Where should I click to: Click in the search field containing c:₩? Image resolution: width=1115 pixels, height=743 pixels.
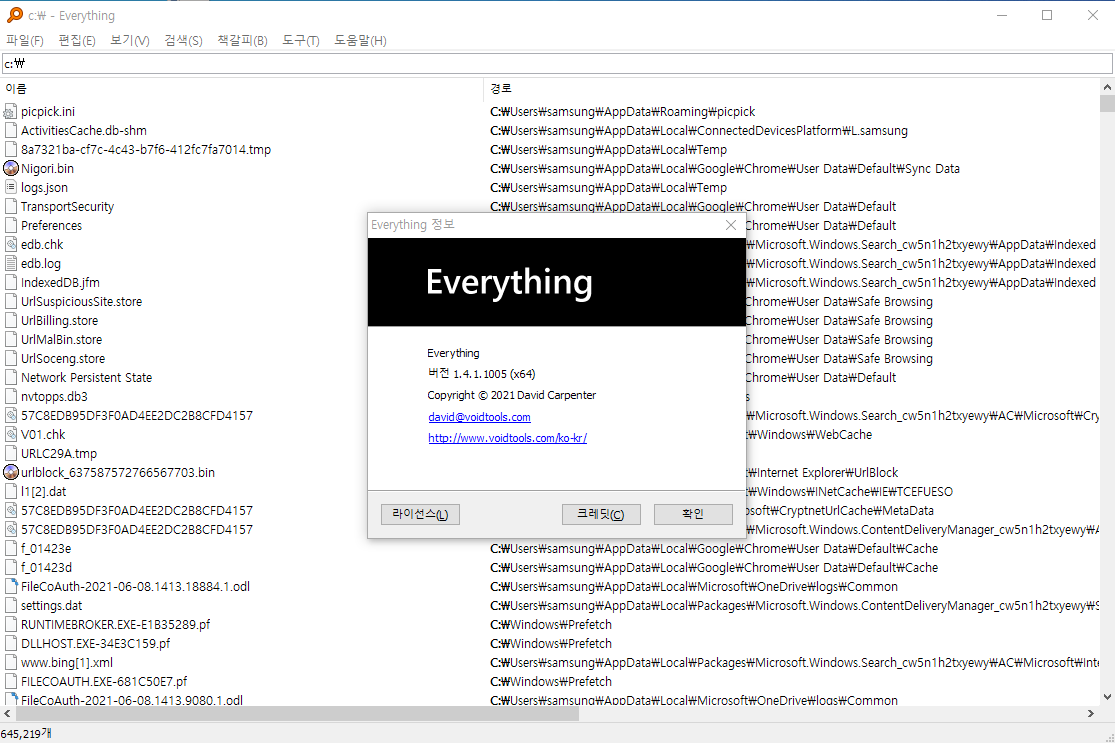(x=558, y=63)
